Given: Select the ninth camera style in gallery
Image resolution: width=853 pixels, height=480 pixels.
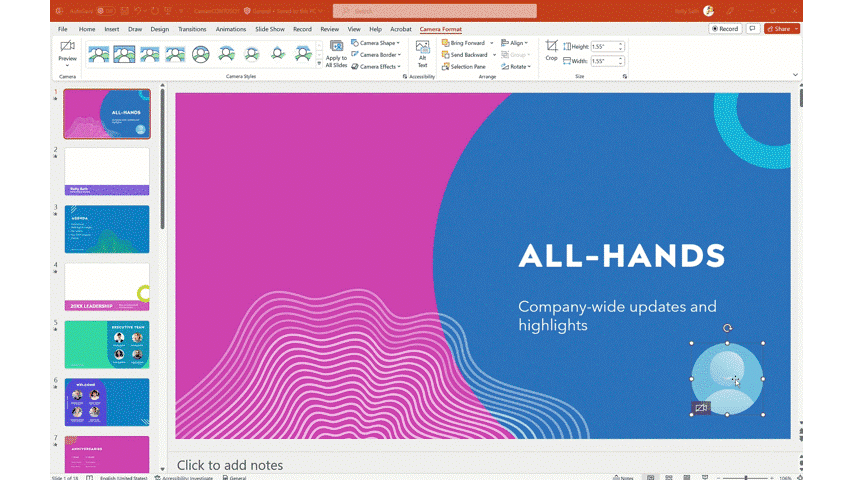Looking at the screenshot, I should (303, 54).
